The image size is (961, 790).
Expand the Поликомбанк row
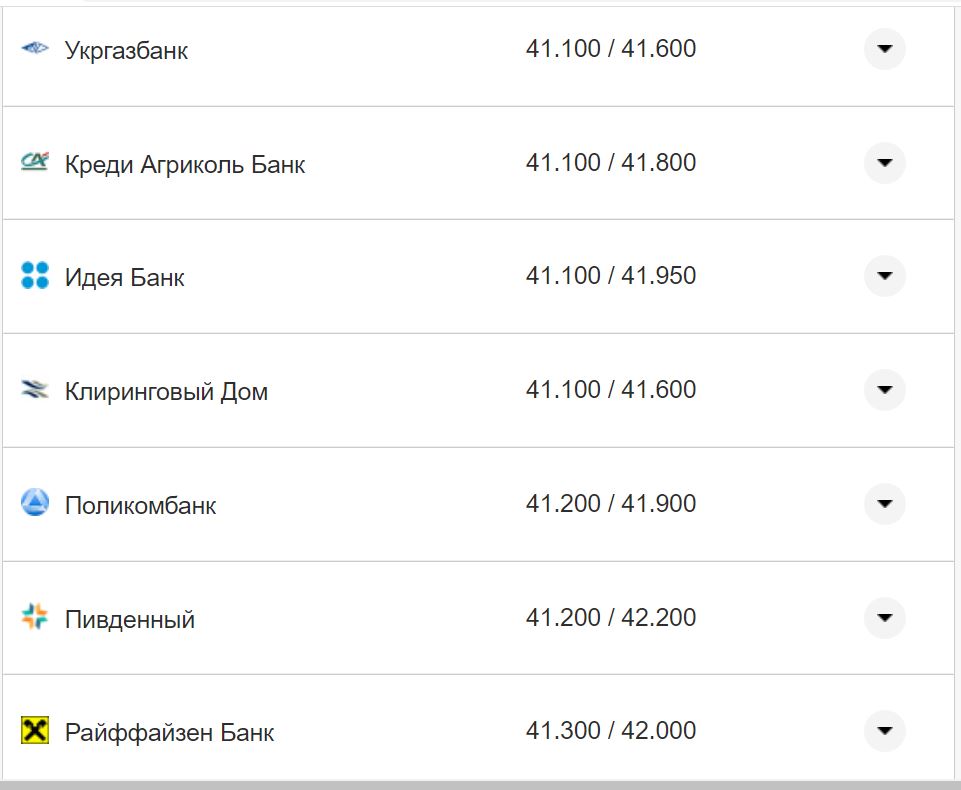click(884, 503)
